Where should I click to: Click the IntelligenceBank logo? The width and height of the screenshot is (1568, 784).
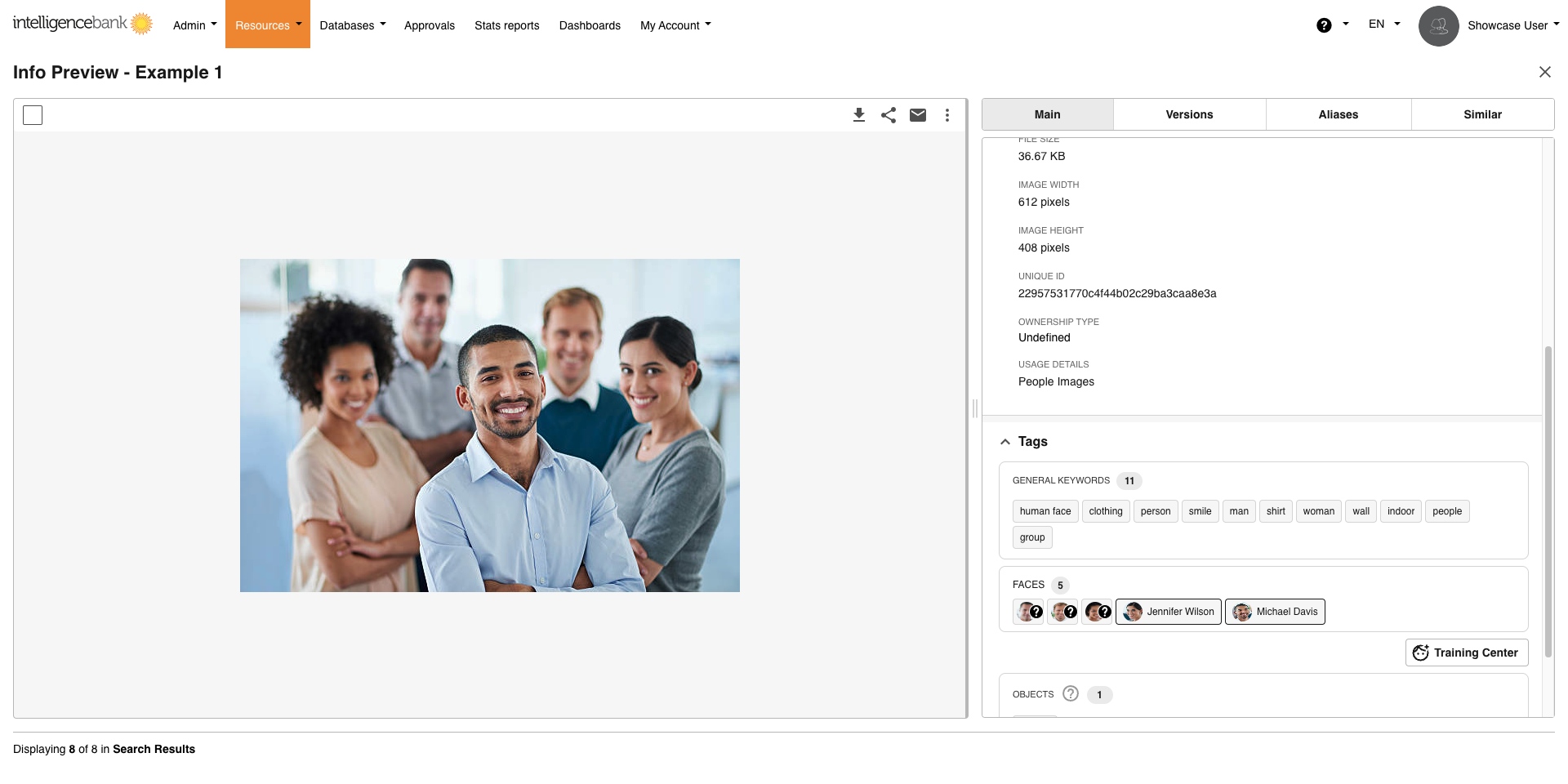click(x=82, y=24)
